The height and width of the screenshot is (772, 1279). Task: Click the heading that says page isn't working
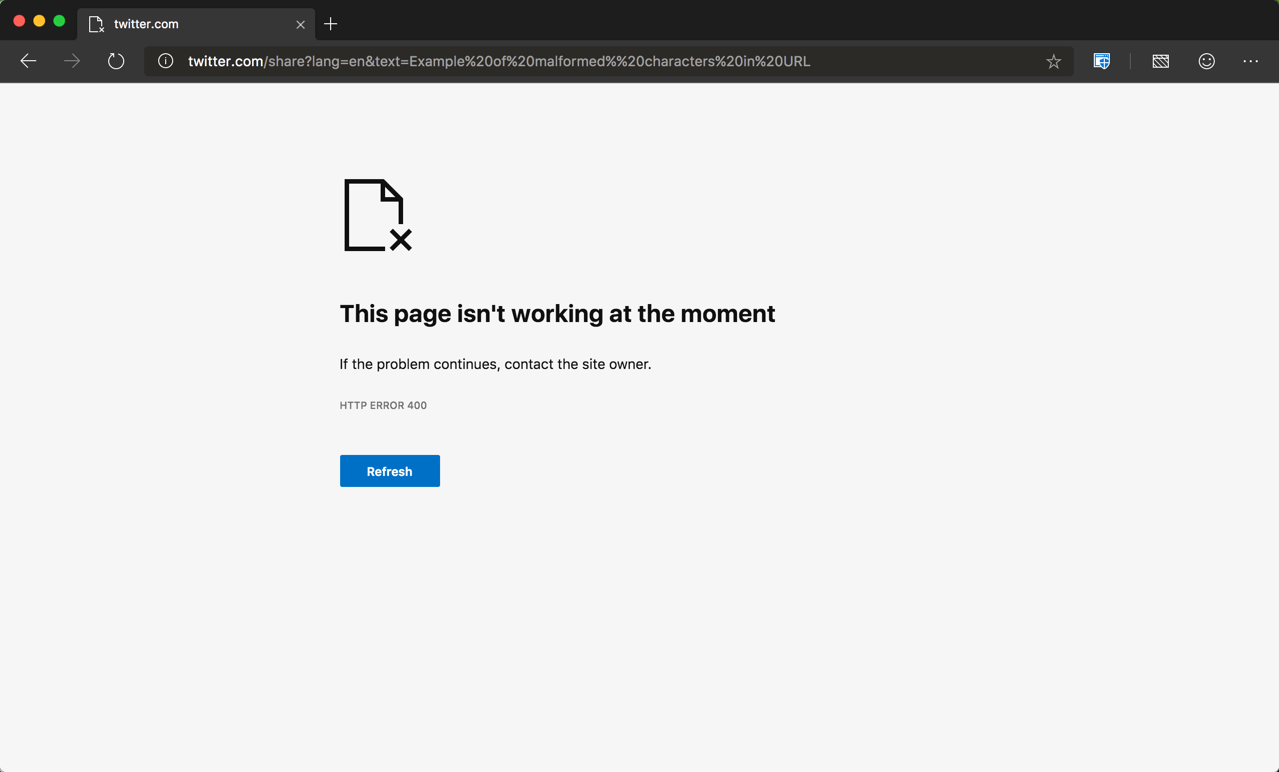point(557,313)
